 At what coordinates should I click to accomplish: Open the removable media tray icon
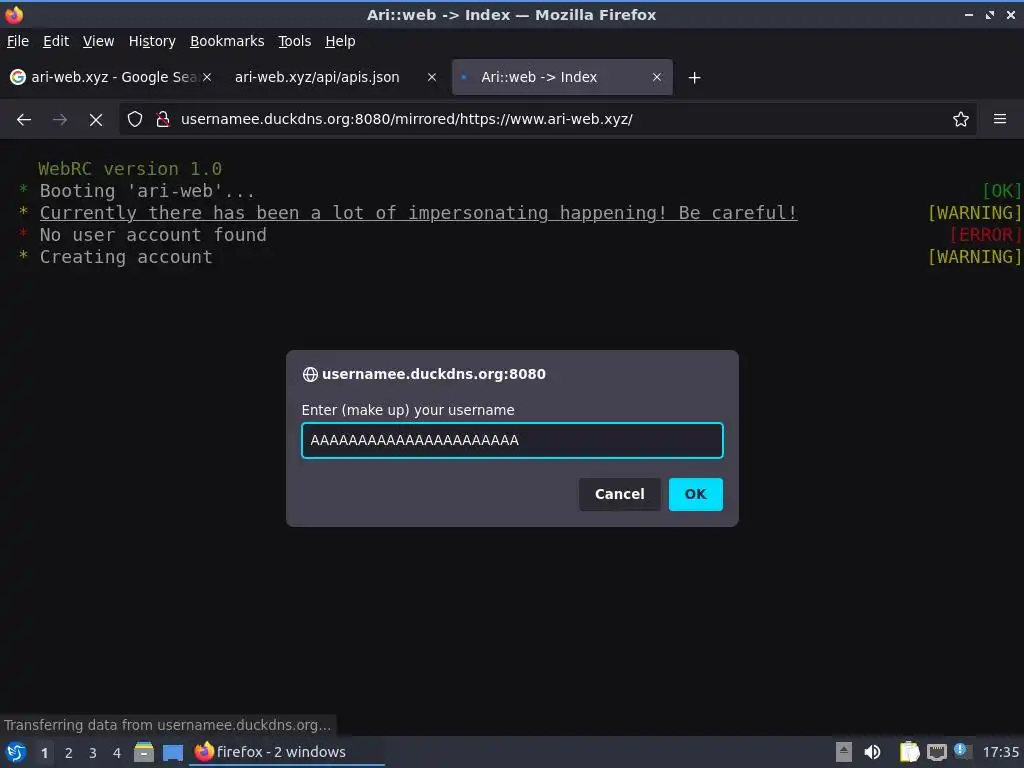coord(844,752)
